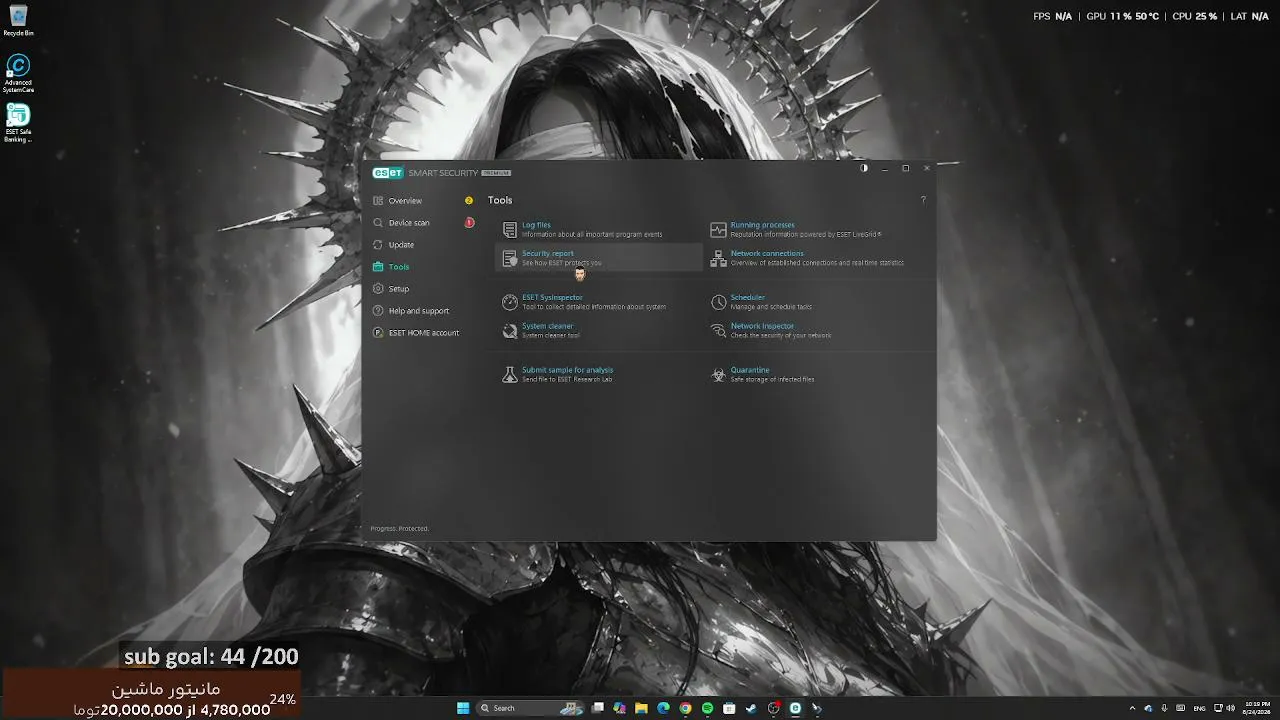Click the OneDrive cloud tray icon

[1148, 708]
